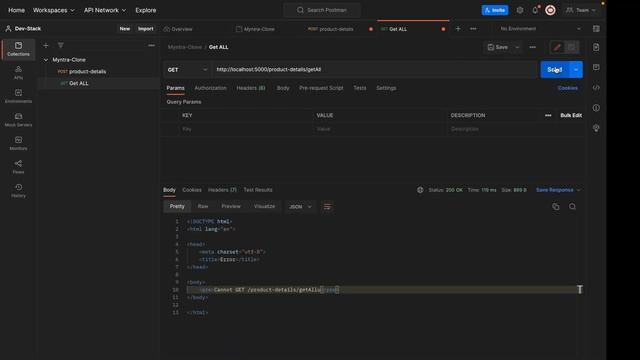View the Test Results tab

(x=258, y=190)
